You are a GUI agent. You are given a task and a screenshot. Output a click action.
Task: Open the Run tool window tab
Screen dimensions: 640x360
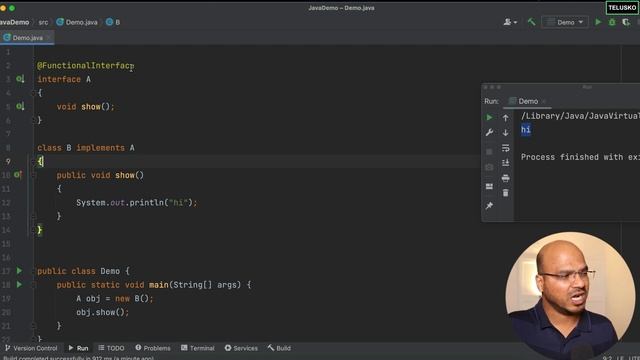tap(78, 348)
